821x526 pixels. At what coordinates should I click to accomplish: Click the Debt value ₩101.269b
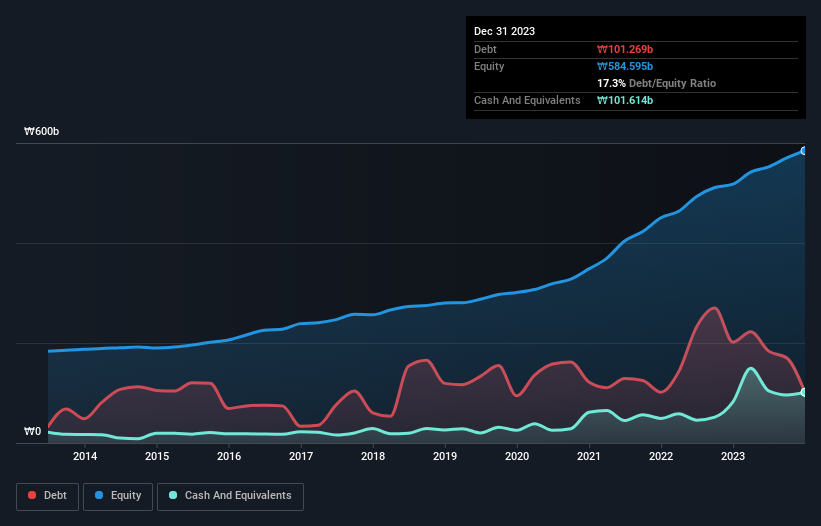(625, 49)
